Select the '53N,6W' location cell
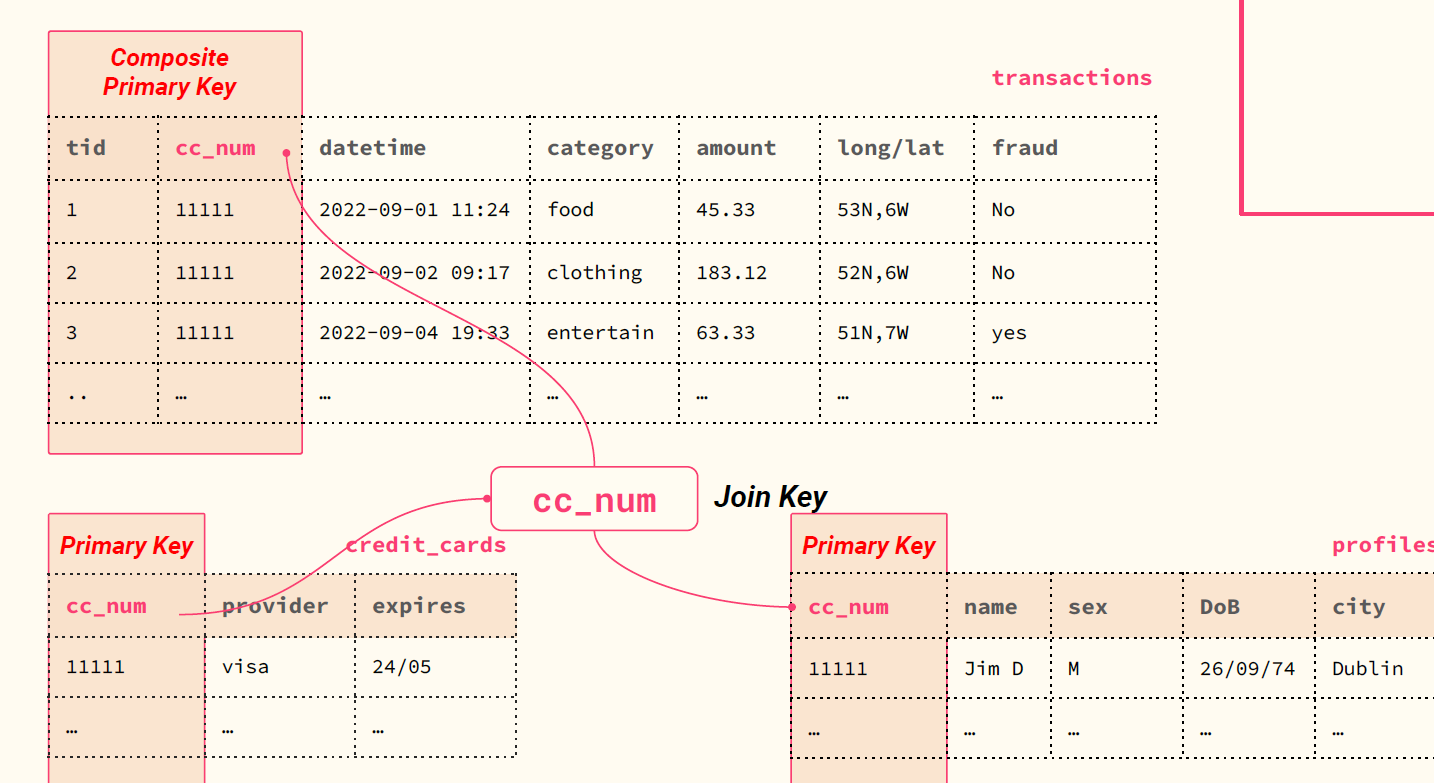1434x783 pixels. tap(873, 210)
